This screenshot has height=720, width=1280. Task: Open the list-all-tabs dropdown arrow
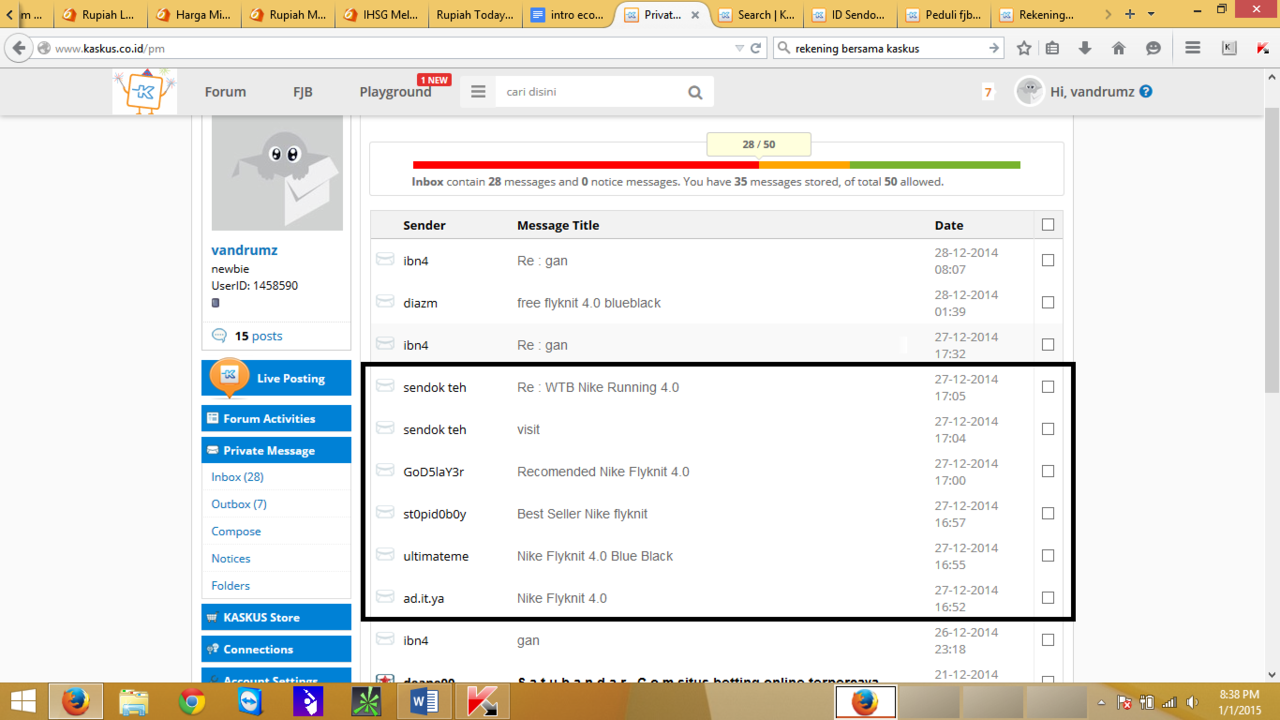coord(1151,14)
